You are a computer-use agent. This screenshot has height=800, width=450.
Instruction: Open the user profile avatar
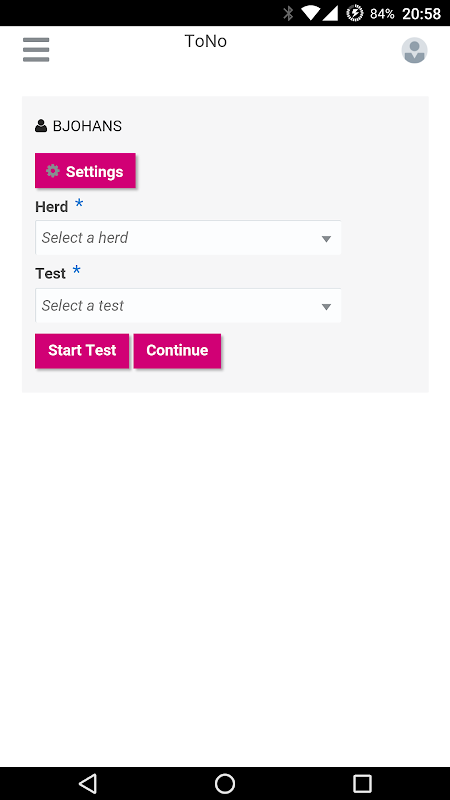[x=414, y=50]
